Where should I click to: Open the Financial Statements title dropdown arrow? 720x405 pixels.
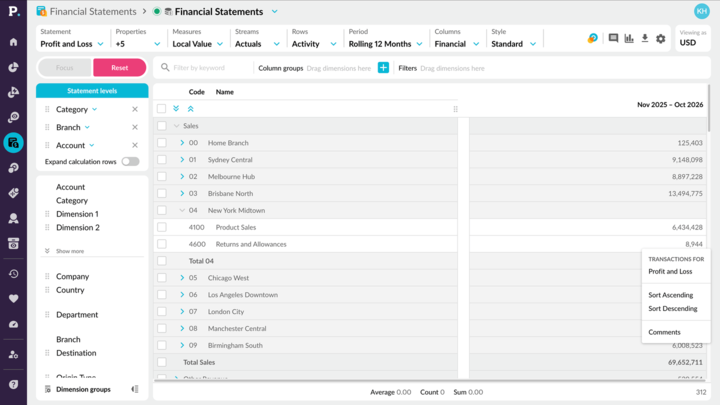[275, 11]
